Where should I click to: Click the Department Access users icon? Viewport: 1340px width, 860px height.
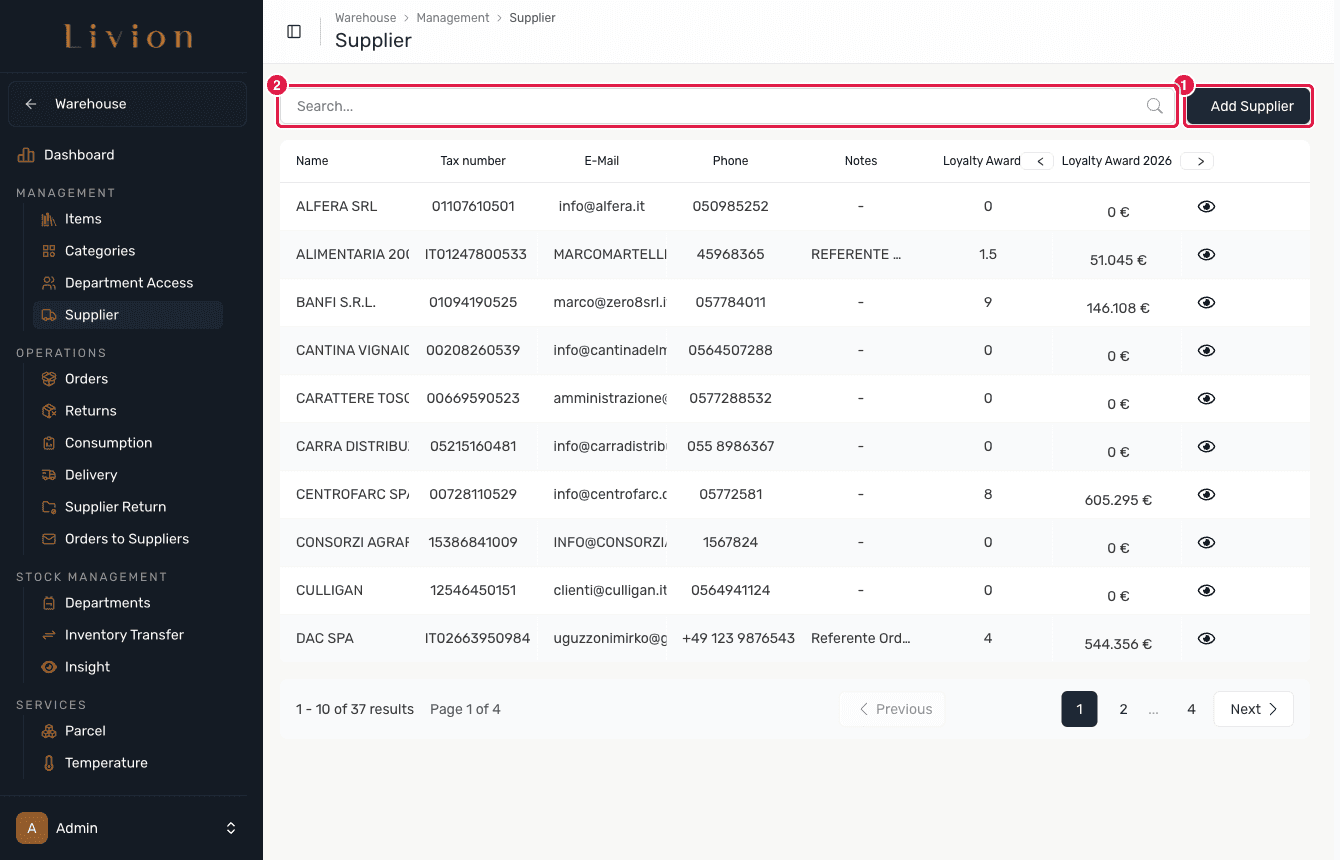tap(48, 283)
